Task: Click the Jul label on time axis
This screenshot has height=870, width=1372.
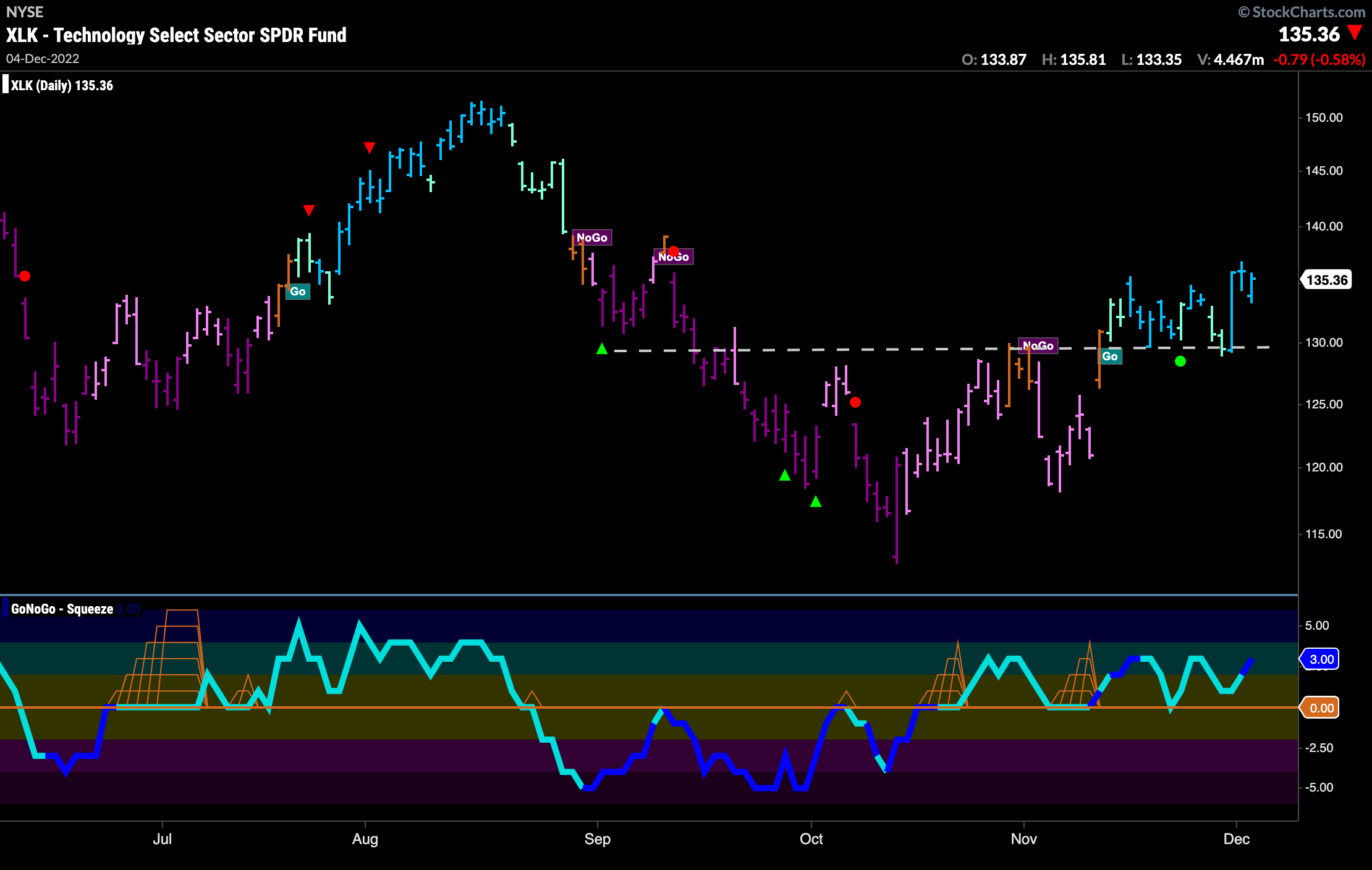Action: click(163, 839)
